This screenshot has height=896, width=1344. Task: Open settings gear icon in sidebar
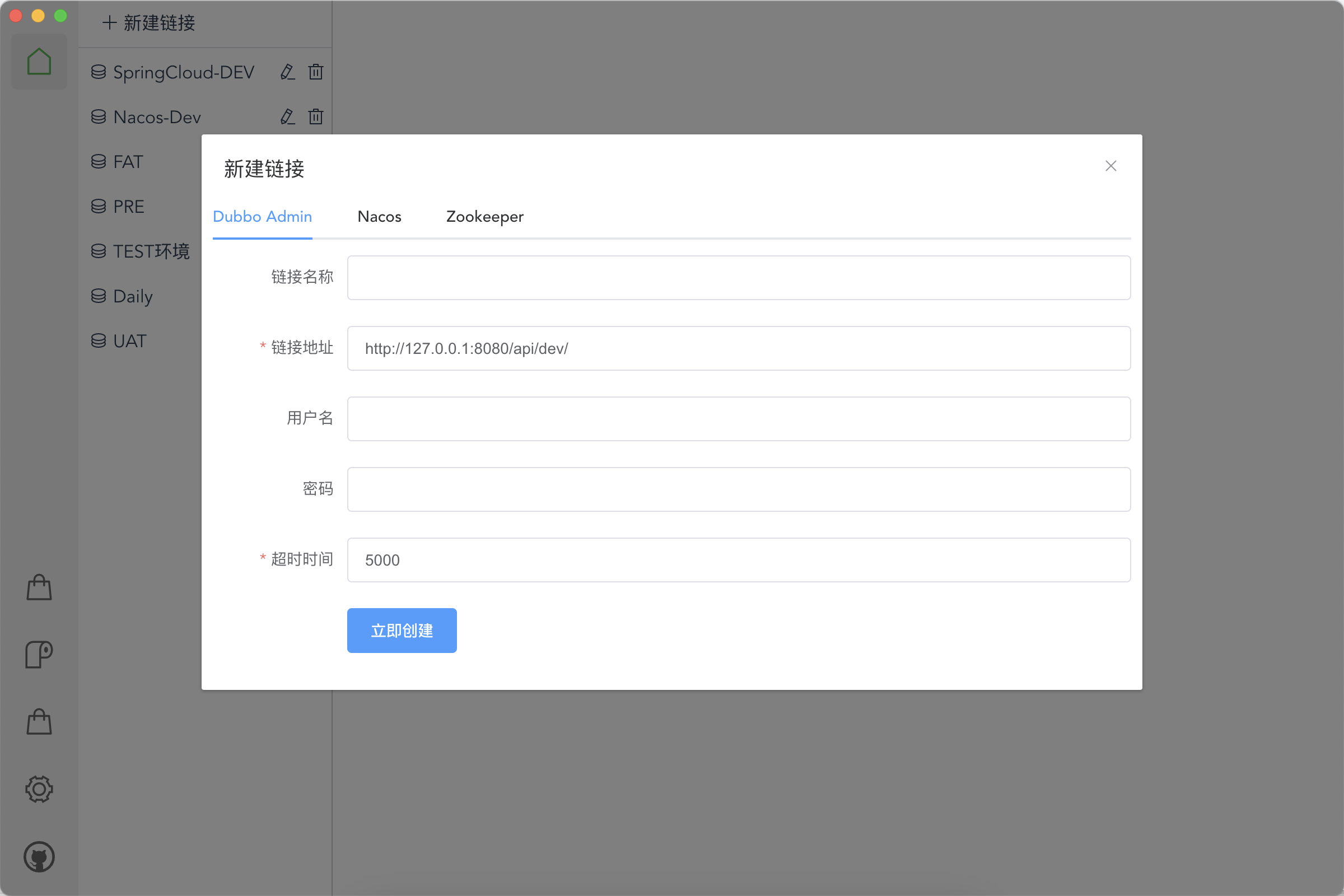click(x=39, y=789)
